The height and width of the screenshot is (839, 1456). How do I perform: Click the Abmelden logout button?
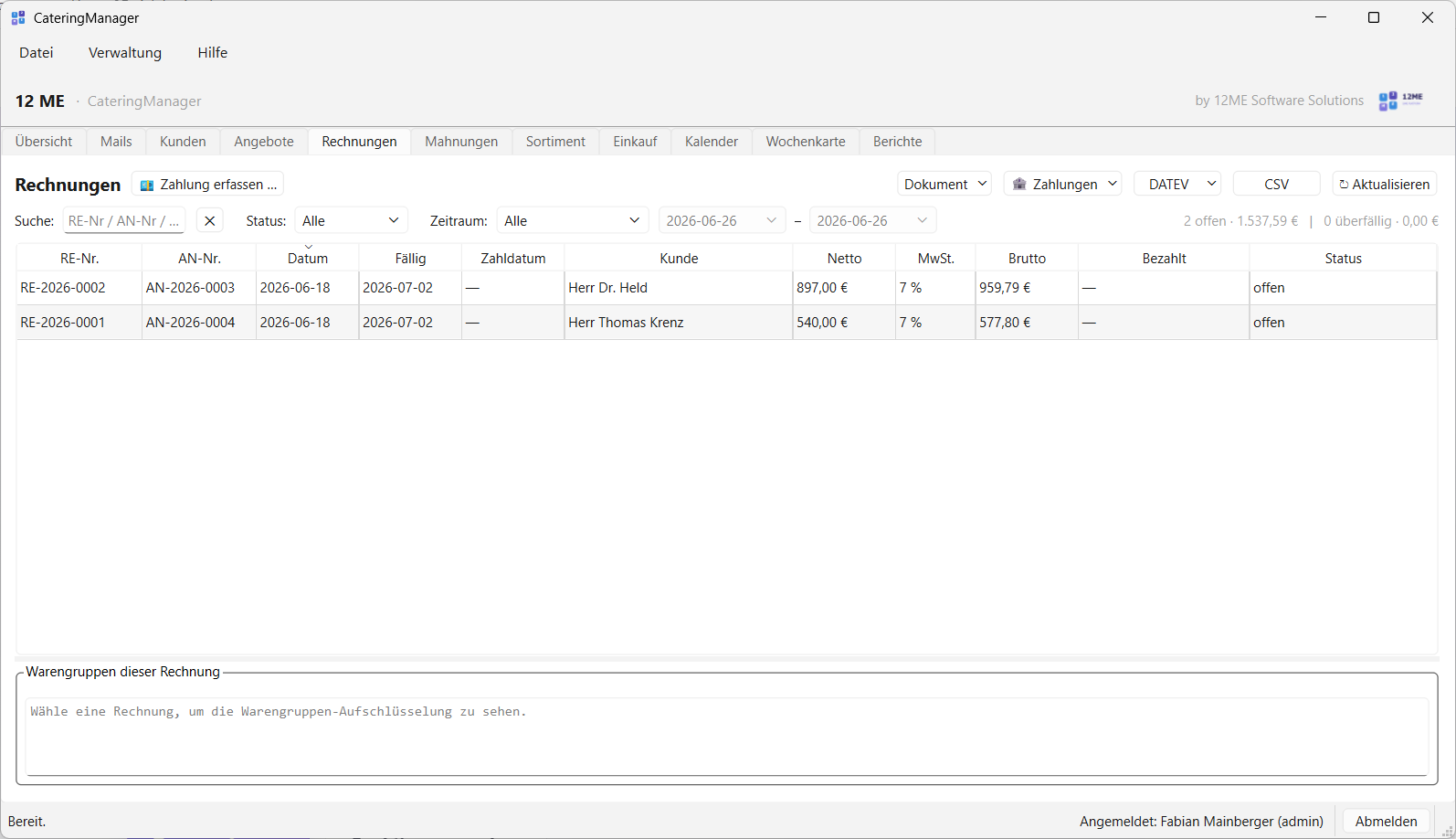(1386, 821)
